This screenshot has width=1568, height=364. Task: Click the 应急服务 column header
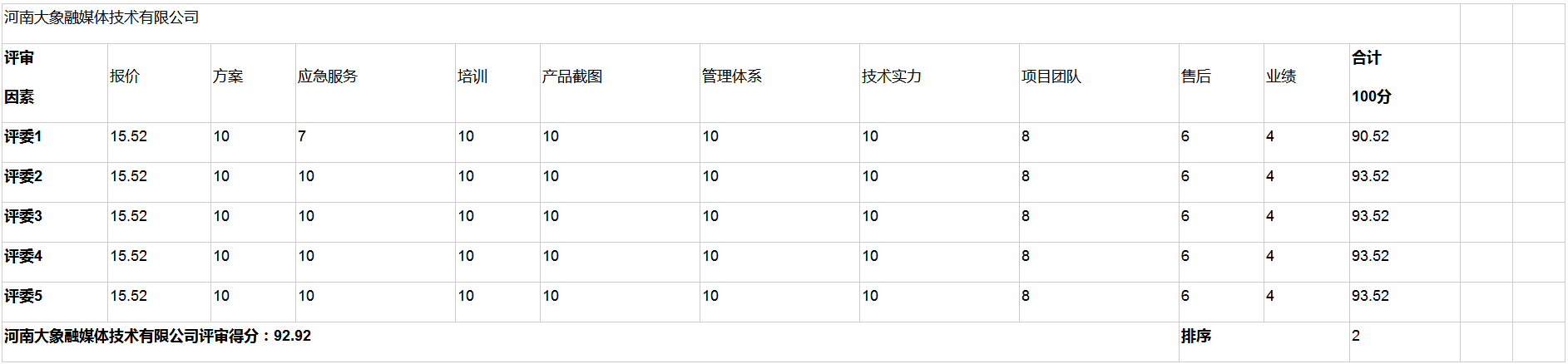pyautogui.click(x=328, y=76)
